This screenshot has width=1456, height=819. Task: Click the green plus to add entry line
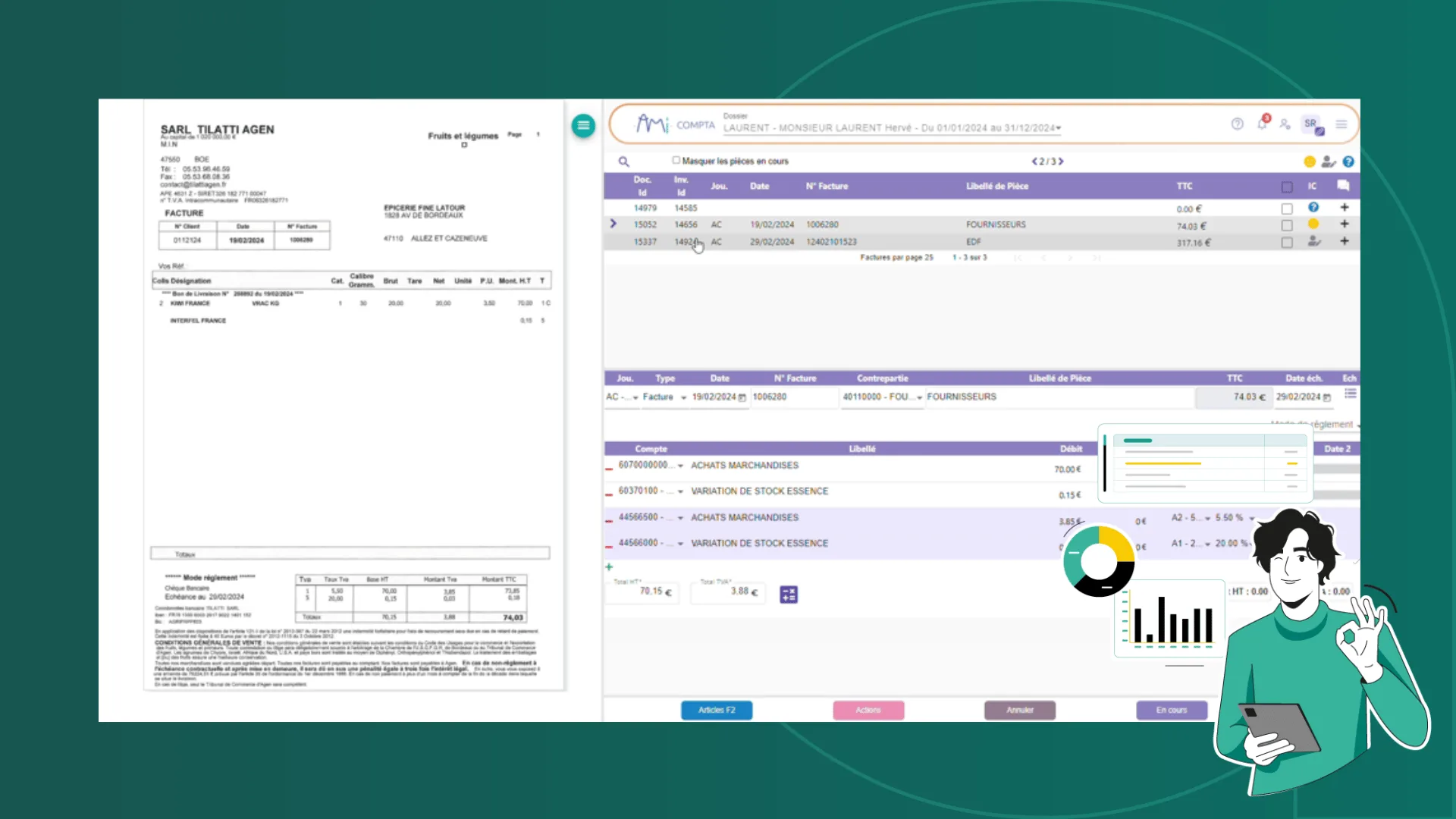coord(609,566)
